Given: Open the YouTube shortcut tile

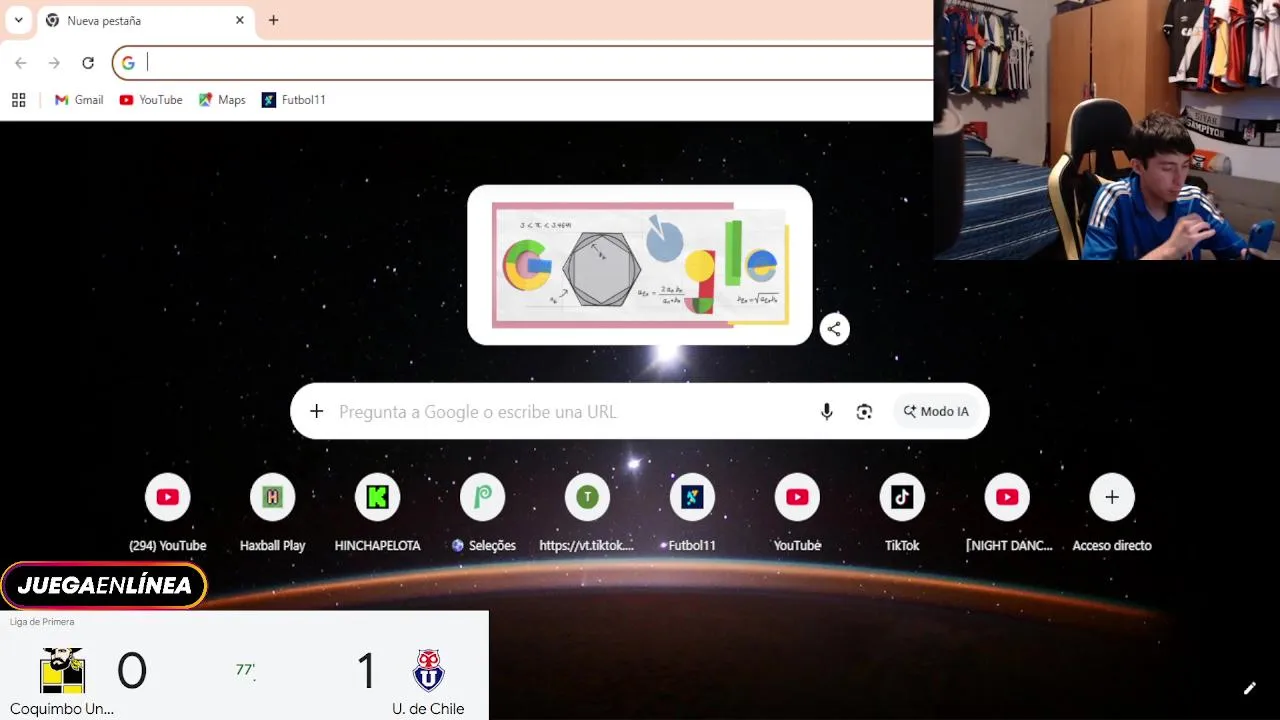Looking at the screenshot, I should [x=797, y=514].
